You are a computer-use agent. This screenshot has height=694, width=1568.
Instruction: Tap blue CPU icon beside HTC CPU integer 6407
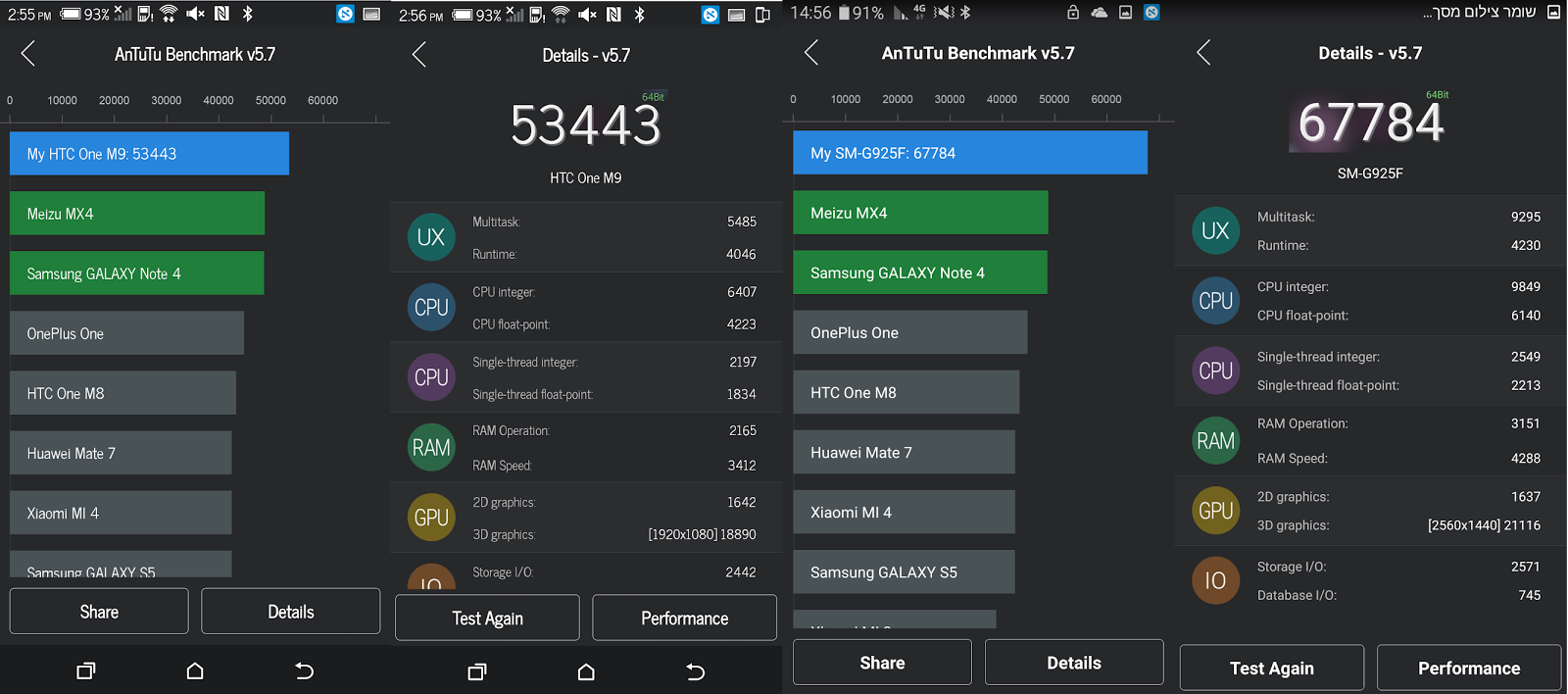coord(431,307)
